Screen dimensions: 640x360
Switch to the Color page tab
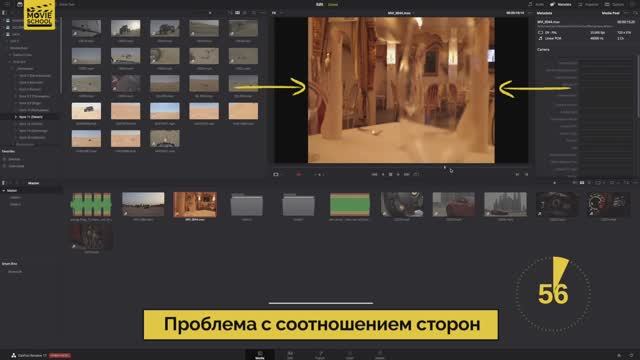(x=350, y=355)
